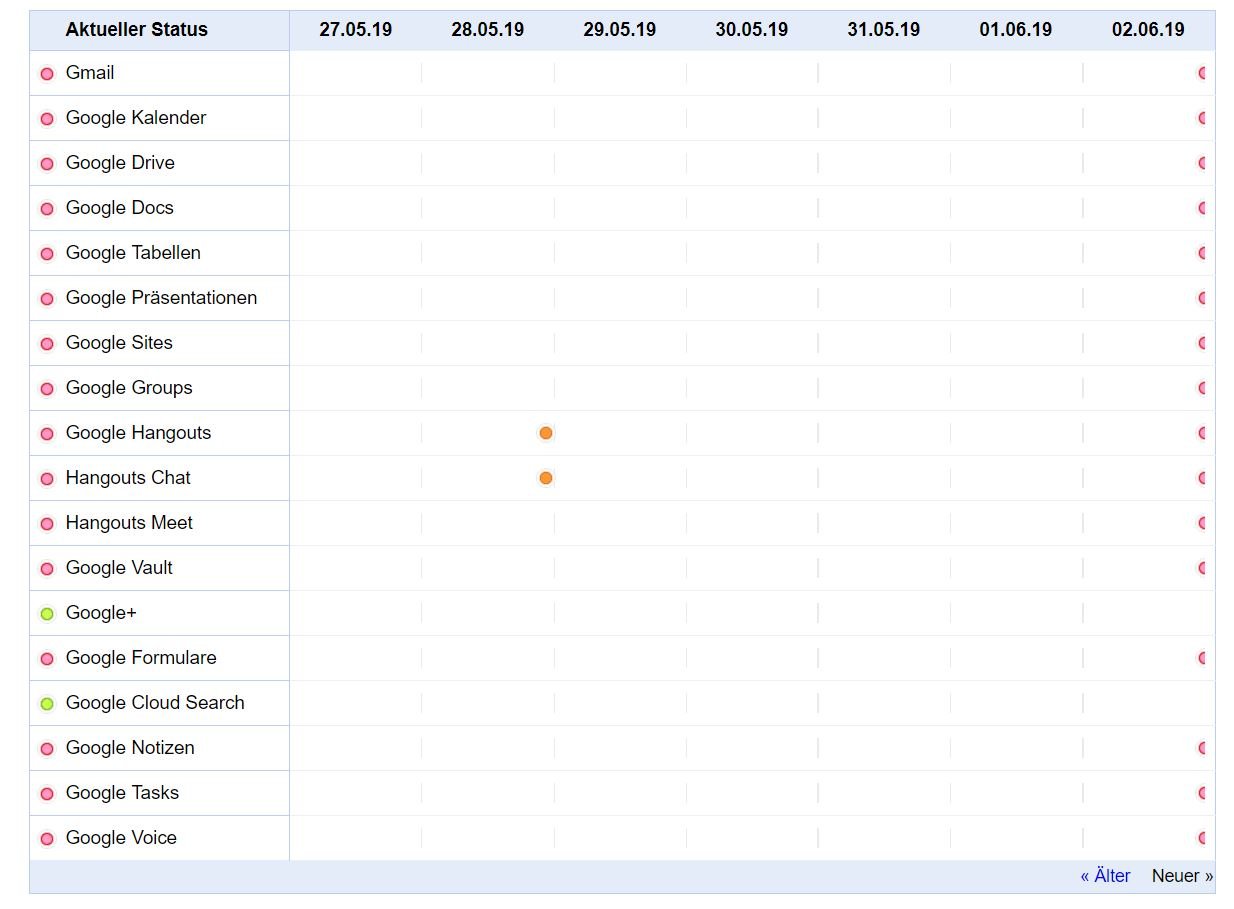Click the Neuer navigation link
The image size is (1234, 909).
pos(1182,876)
